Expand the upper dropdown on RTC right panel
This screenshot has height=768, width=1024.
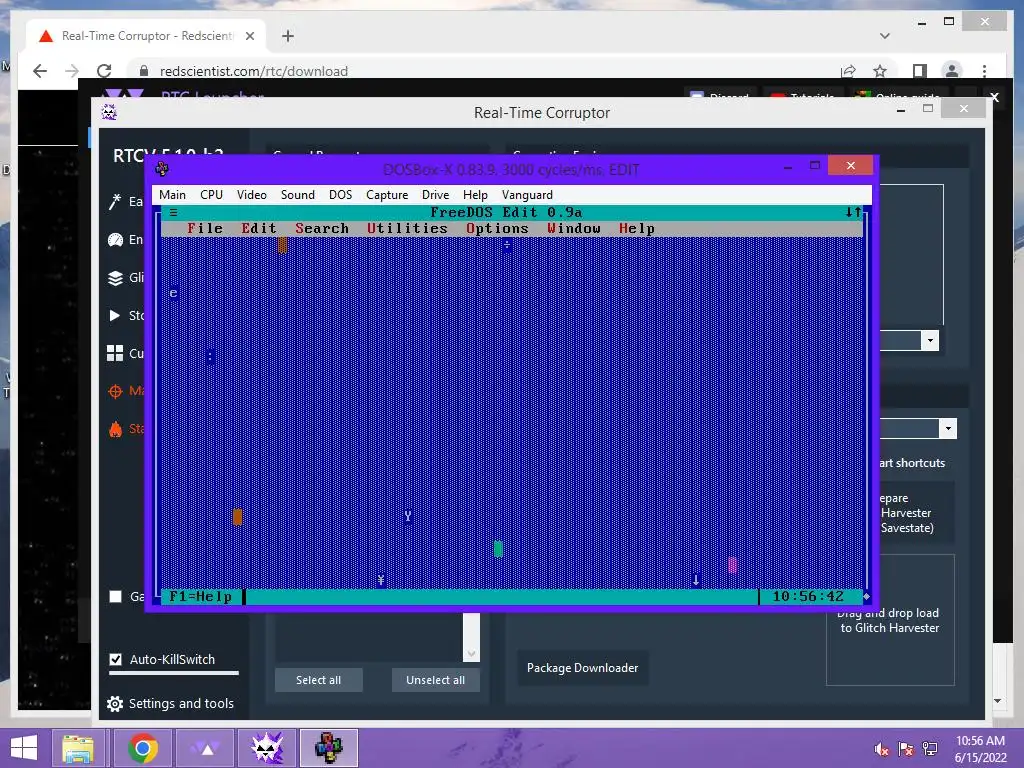[930, 340]
